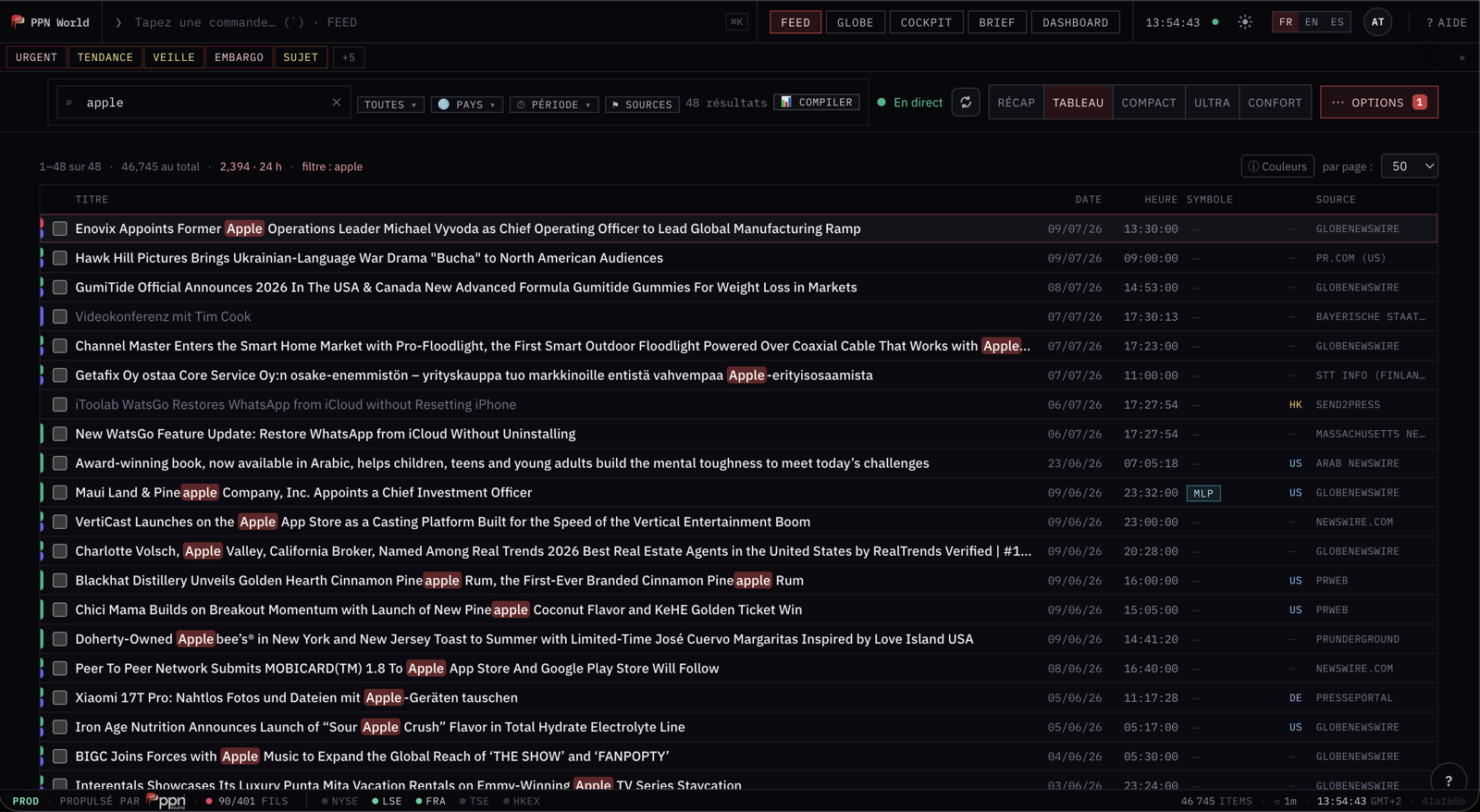Open the BIGC Joins Forces headline
The image size is (1480, 812).
[x=372, y=757]
